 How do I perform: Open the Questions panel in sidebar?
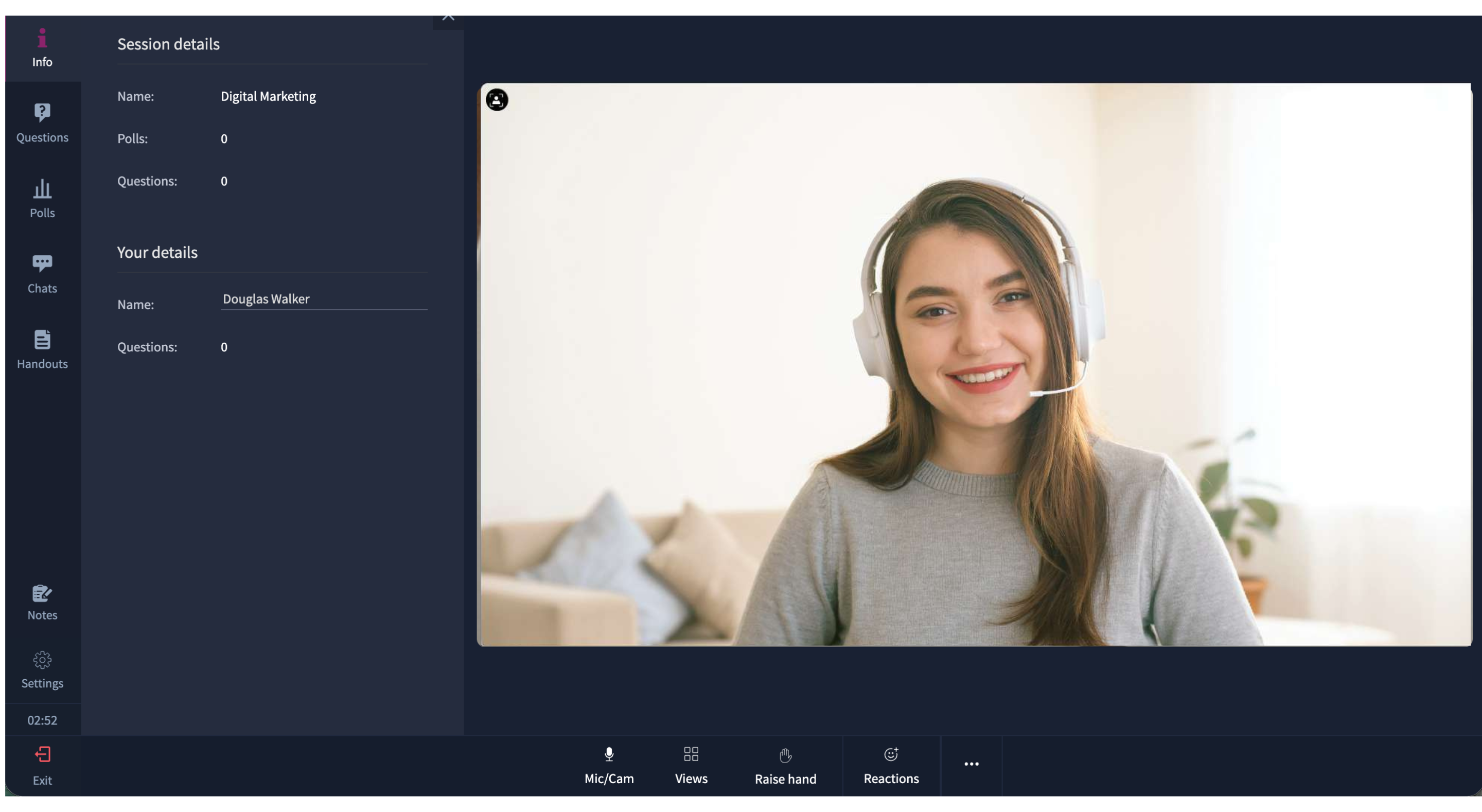[42, 122]
